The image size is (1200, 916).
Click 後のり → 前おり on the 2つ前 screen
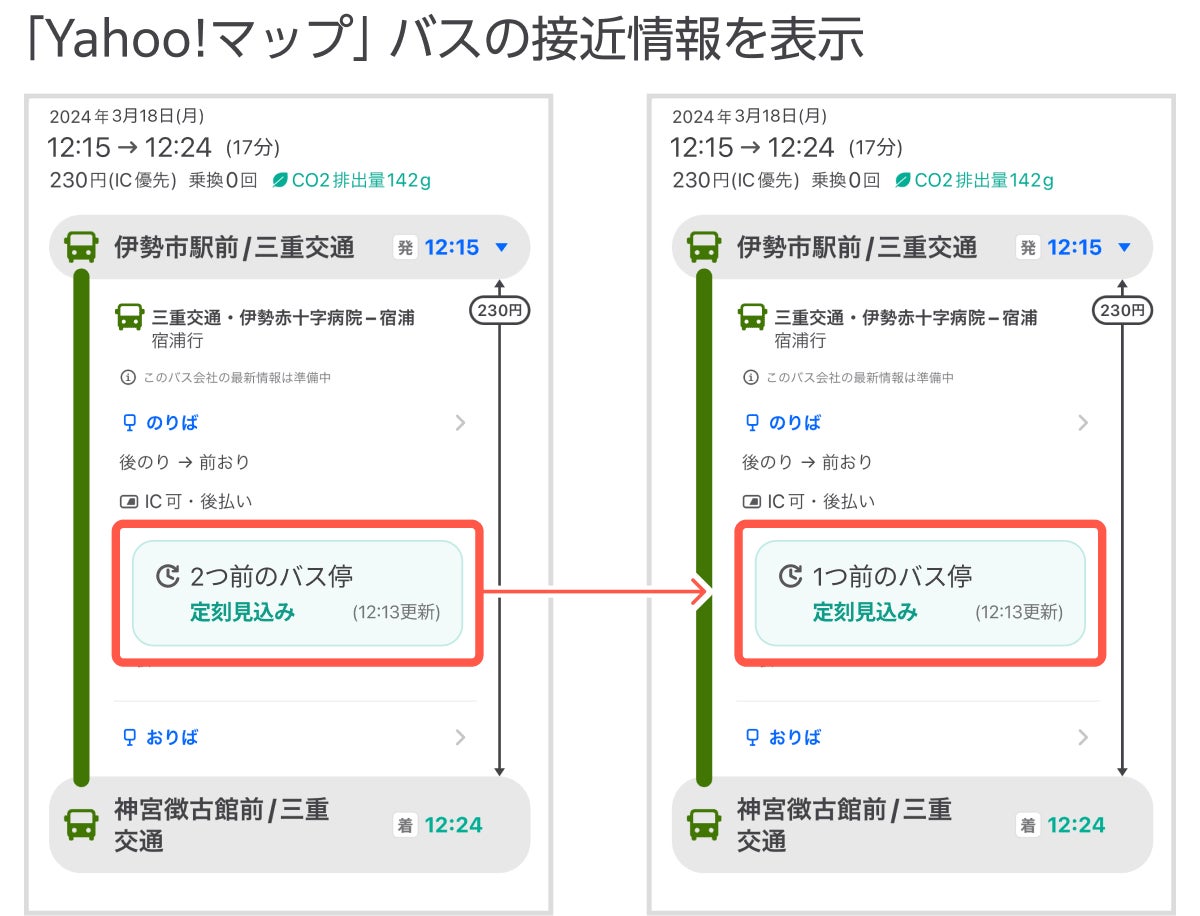tap(184, 462)
